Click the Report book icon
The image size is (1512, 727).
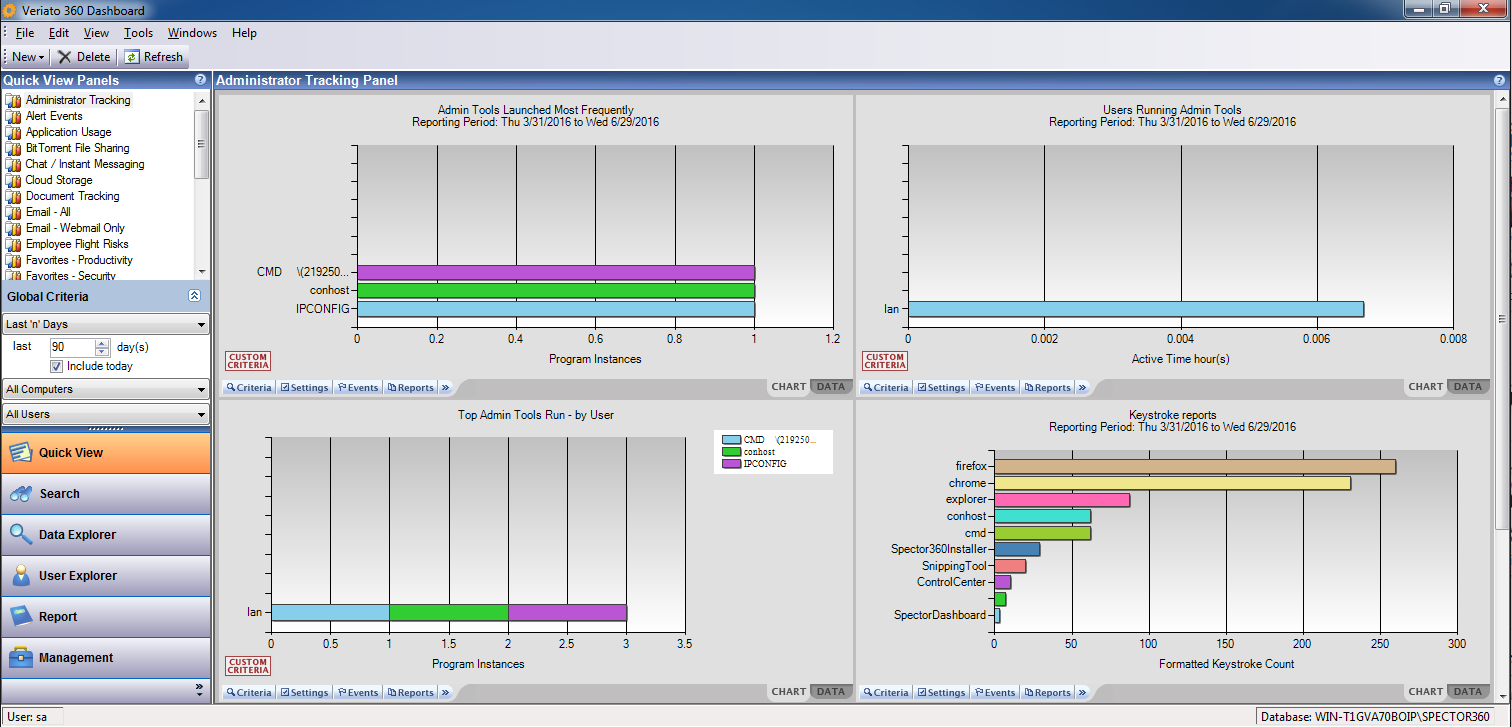(x=21, y=617)
